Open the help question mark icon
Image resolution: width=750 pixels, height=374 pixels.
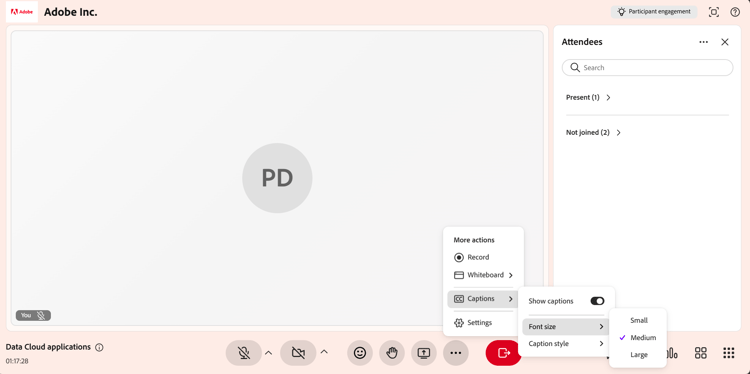[x=735, y=12]
